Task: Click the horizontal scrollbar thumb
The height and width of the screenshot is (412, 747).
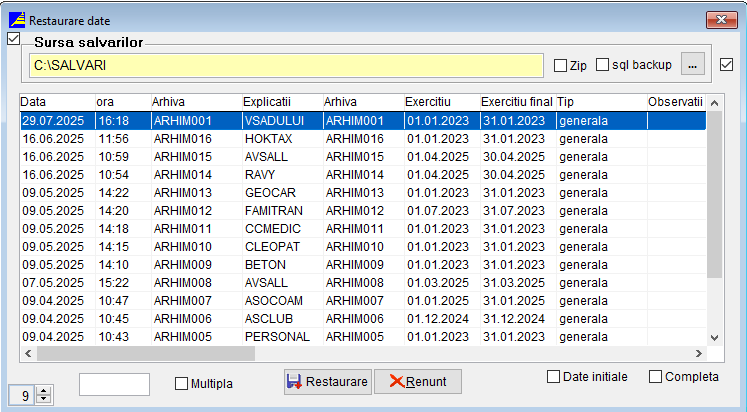Action: point(146,353)
